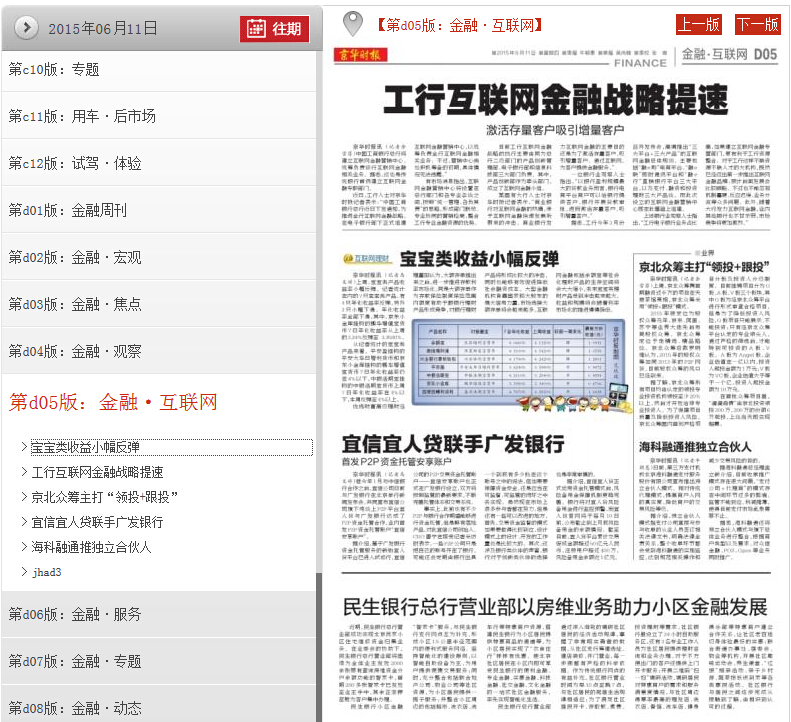Click the location pin icon above the page

click(353, 24)
